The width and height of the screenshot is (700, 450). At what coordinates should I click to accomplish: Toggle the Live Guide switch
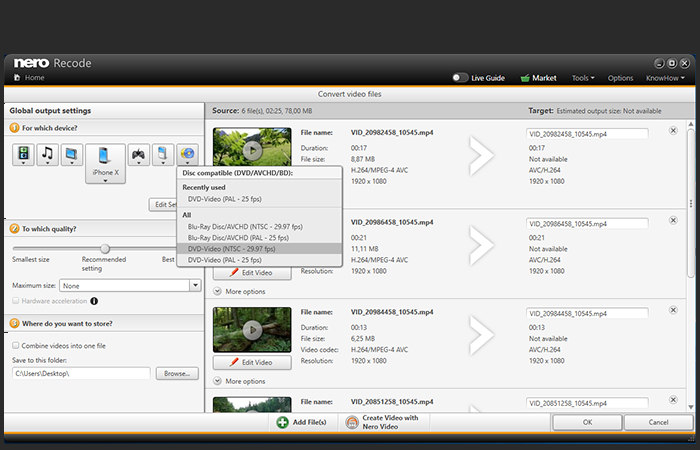click(x=460, y=77)
